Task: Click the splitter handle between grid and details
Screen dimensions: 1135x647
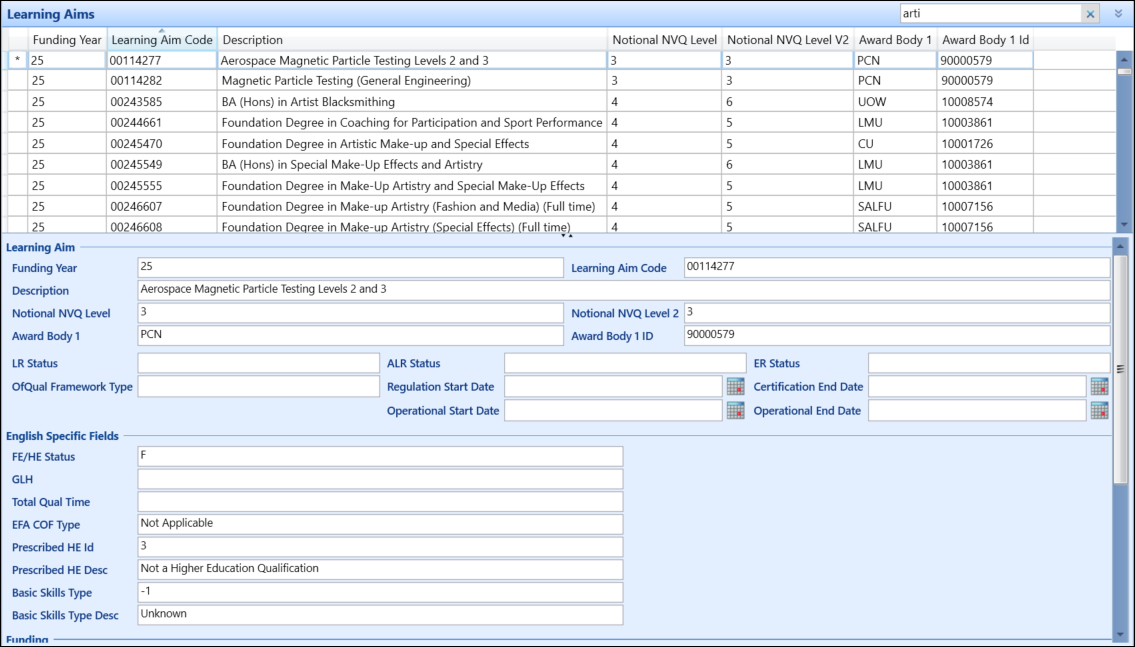Action: click(567, 236)
